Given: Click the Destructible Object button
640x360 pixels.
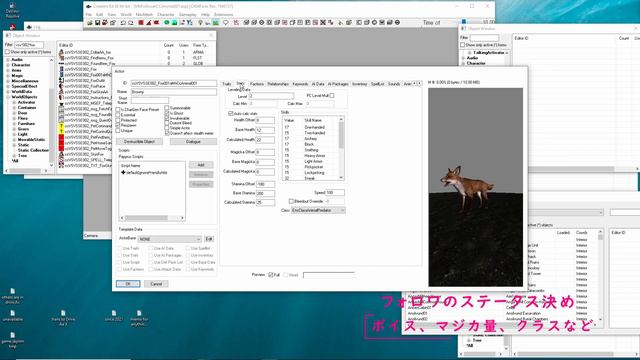Looking at the screenshot, I should pyautogui.click(x=140, y=142).
